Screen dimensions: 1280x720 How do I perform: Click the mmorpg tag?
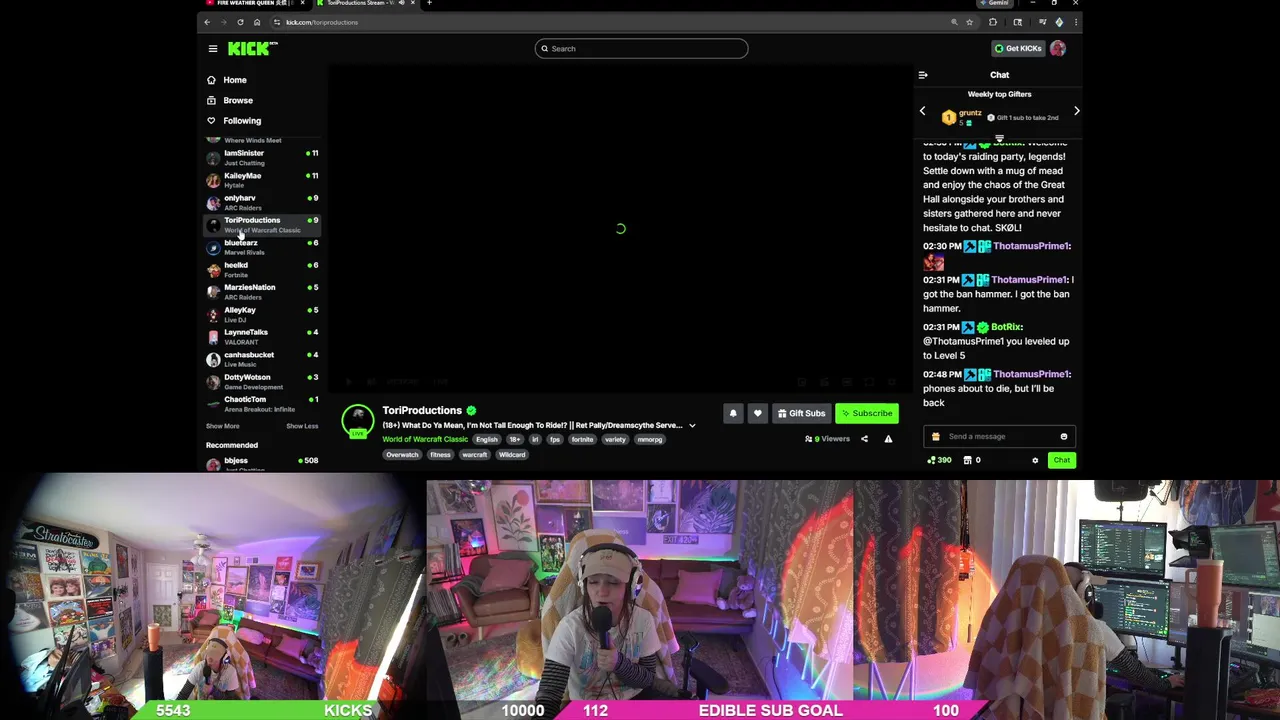pyautogui.click(x=649, y=439)
